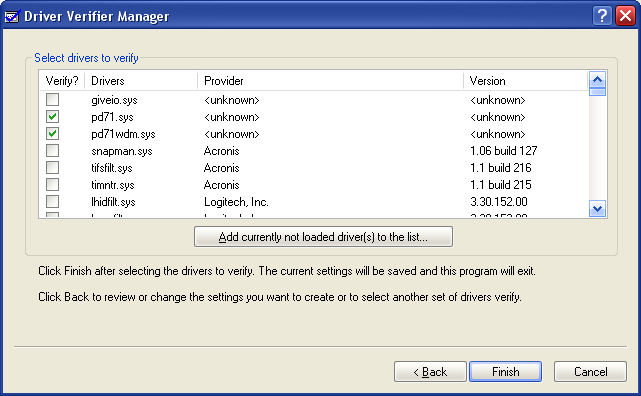Screen dimensions: 641x396
Task: Open the help question mark button
Action: tap(602, 16)
